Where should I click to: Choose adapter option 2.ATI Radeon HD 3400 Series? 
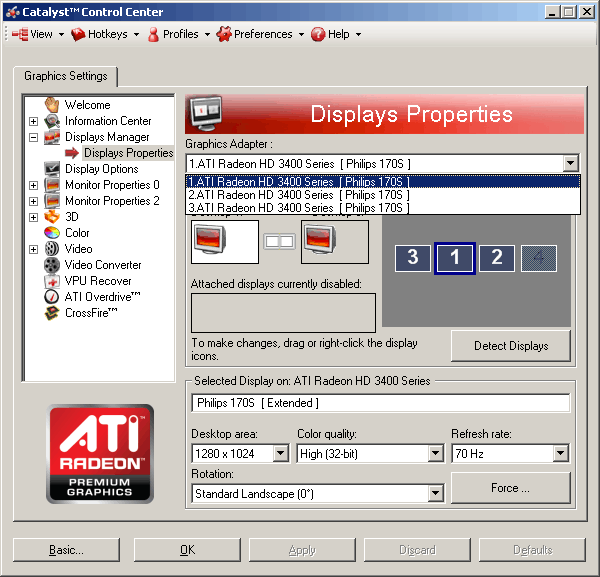pos(383,195)
